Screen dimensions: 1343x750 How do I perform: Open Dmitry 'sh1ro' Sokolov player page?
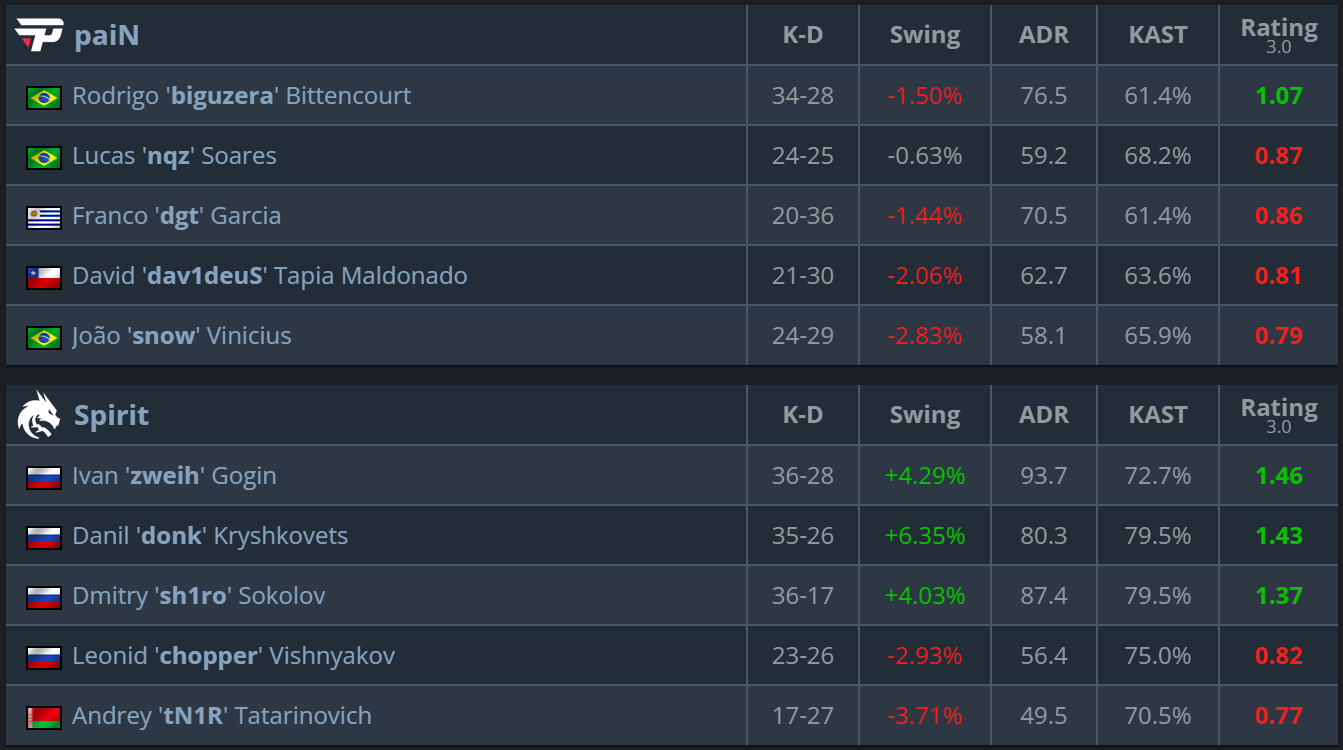198,596
